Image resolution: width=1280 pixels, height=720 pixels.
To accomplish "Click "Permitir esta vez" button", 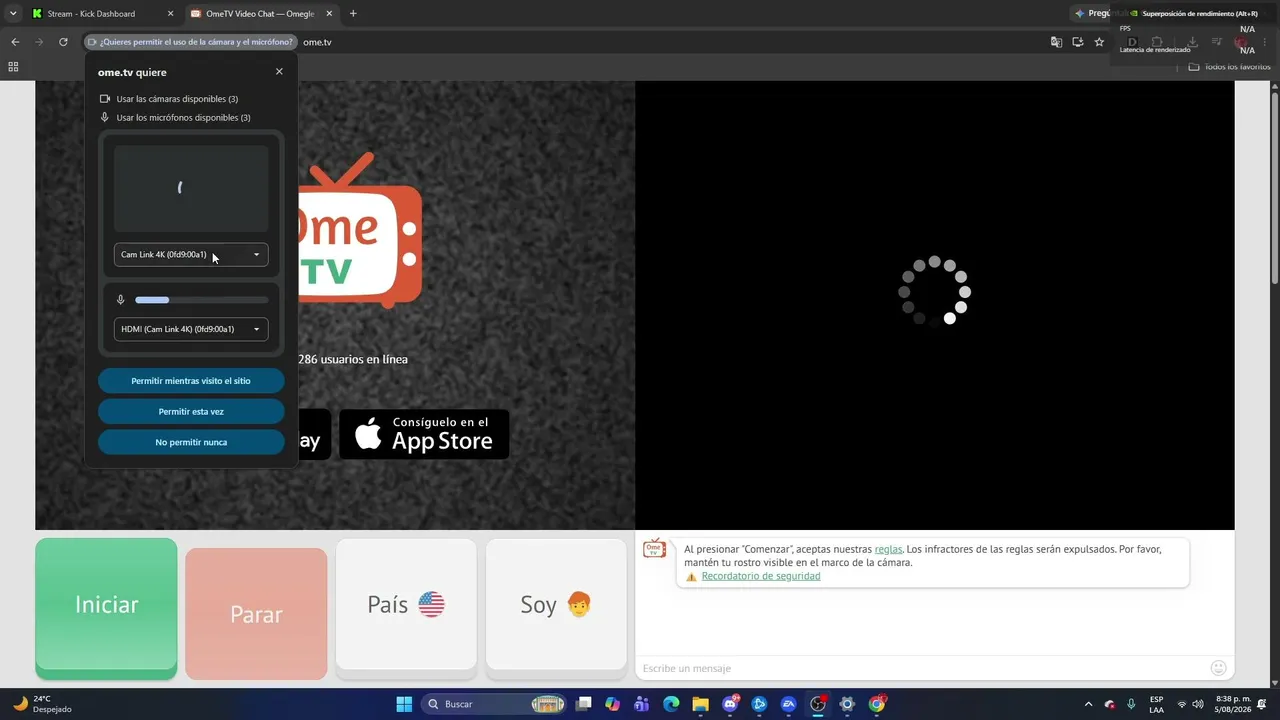I will tap(191, 412).
